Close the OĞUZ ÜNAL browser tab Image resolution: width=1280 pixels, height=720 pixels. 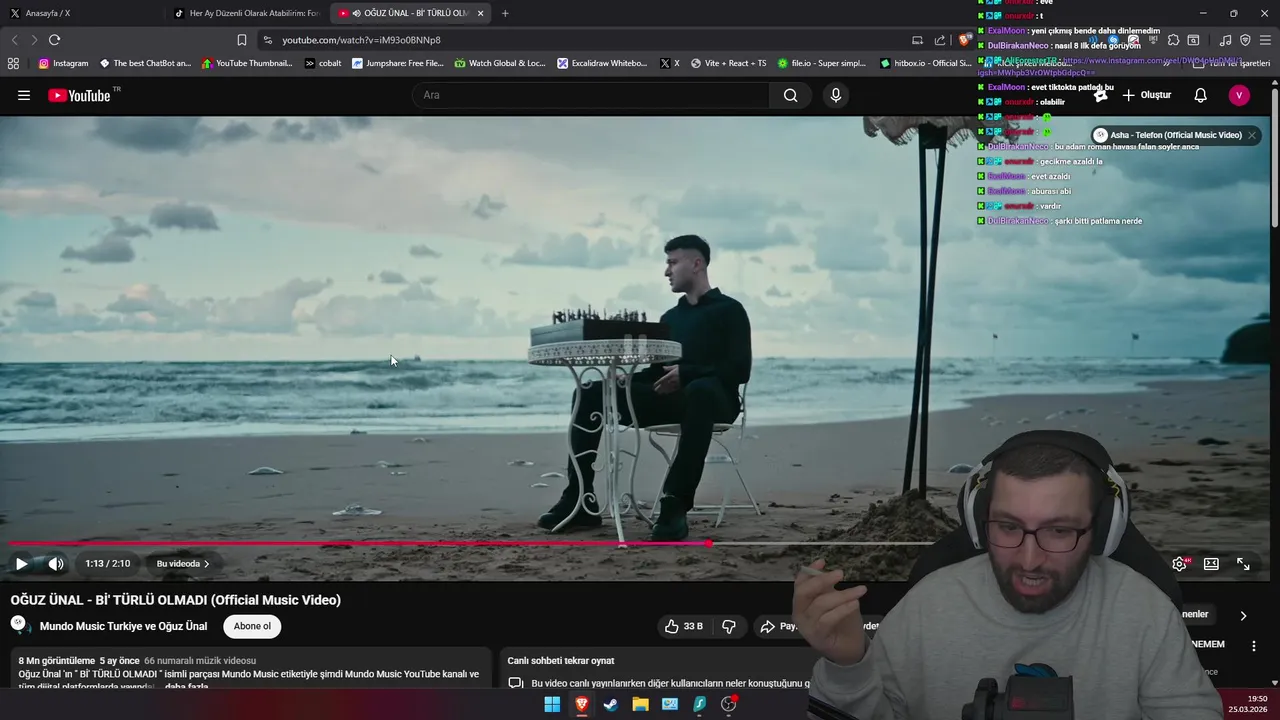(x=481, y=13)
